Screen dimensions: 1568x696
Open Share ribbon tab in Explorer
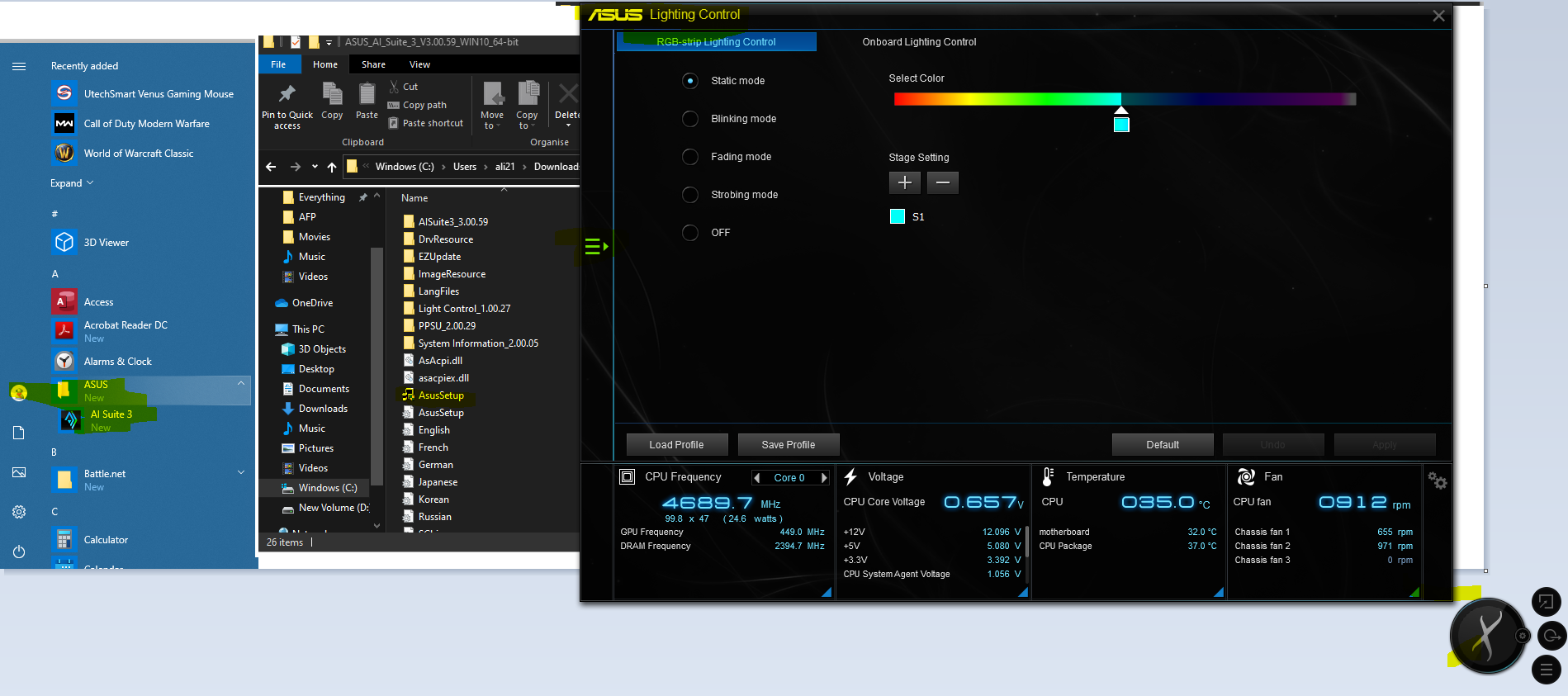(x=373, y=64)
